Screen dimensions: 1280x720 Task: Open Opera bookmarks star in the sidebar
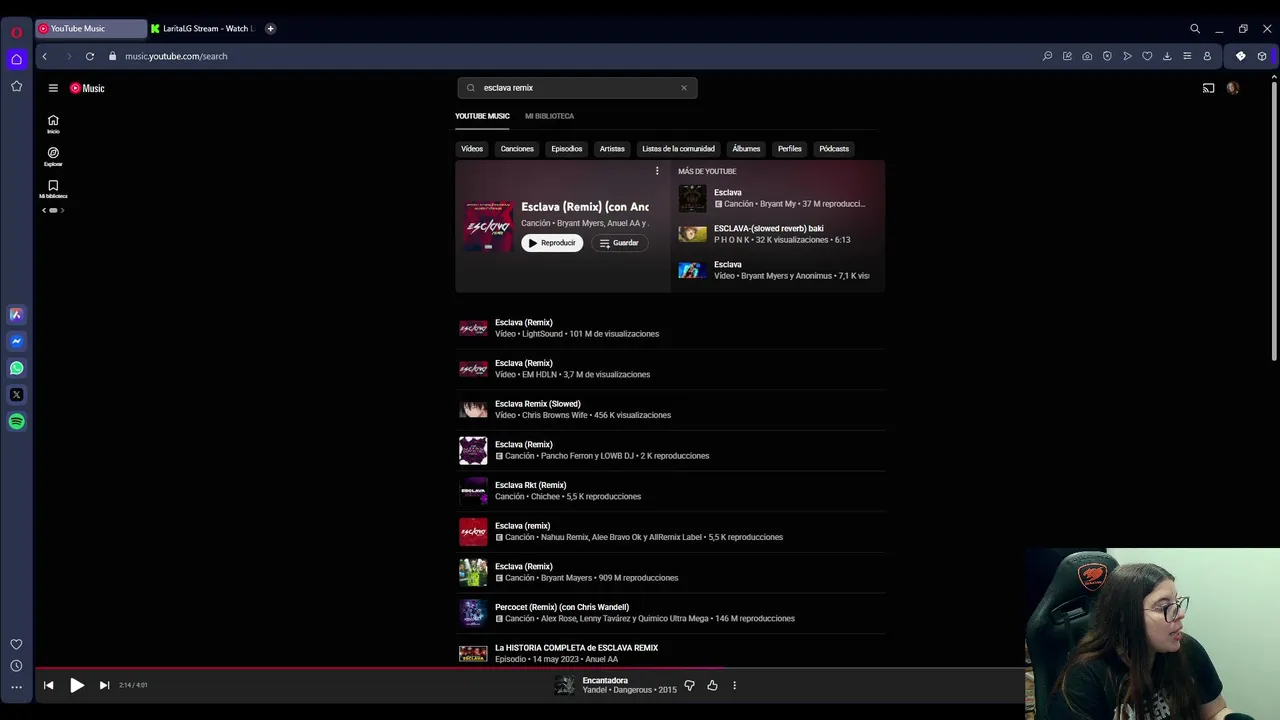16,86
